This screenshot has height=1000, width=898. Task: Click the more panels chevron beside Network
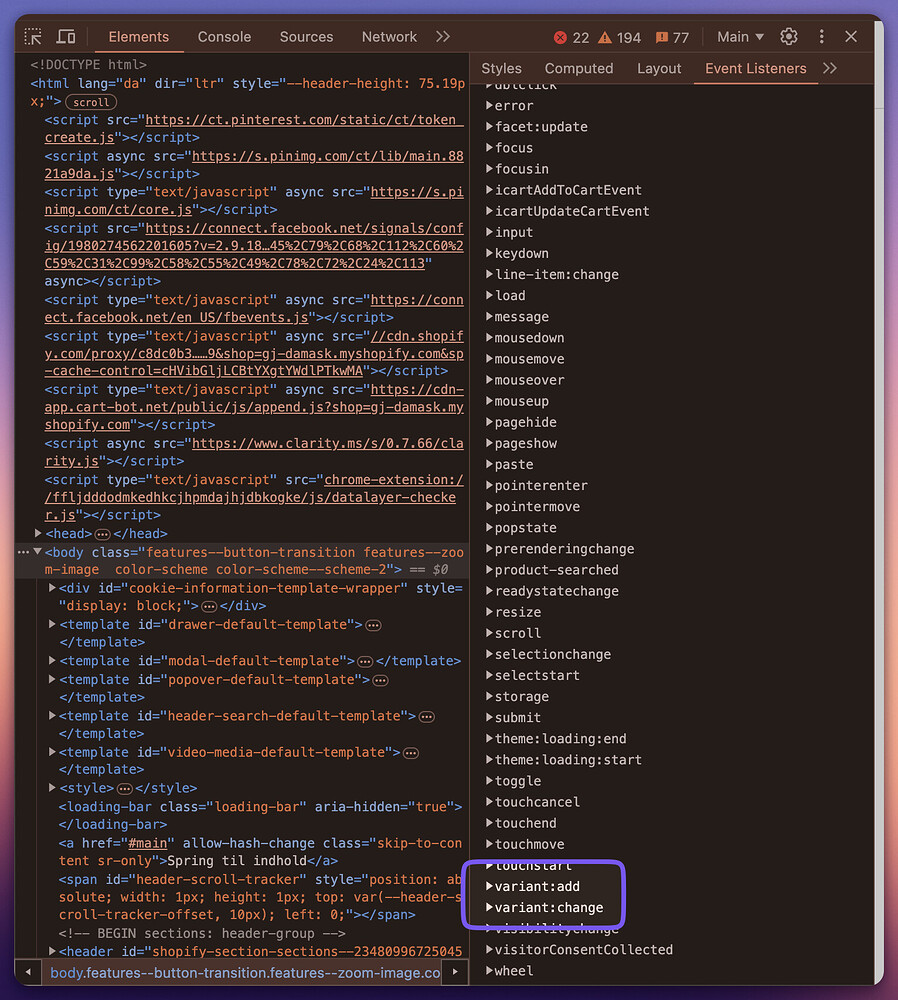(x=443, y=36)
